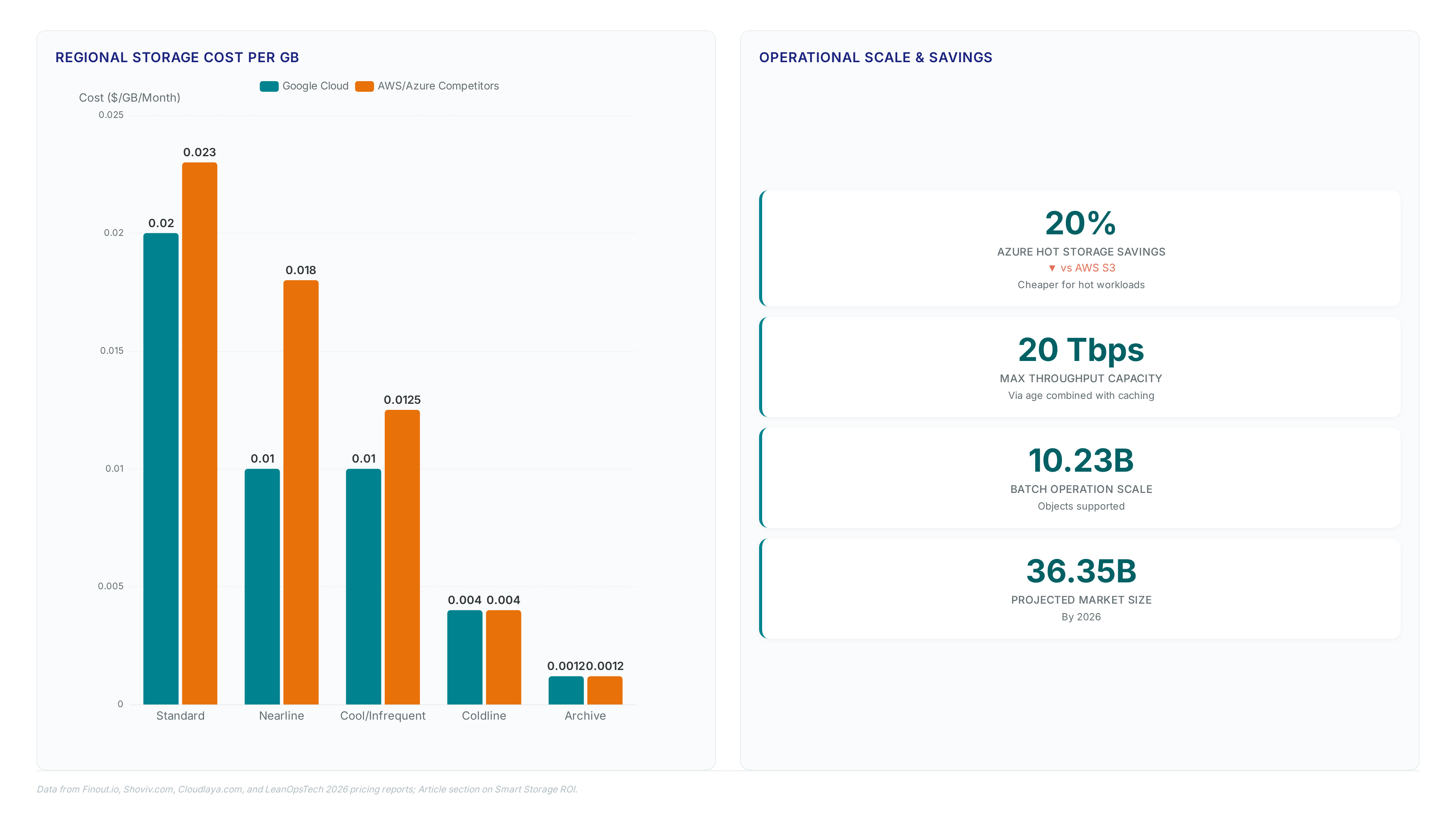Click the 0.025 y-axis tick label

[x=111, y=115]
